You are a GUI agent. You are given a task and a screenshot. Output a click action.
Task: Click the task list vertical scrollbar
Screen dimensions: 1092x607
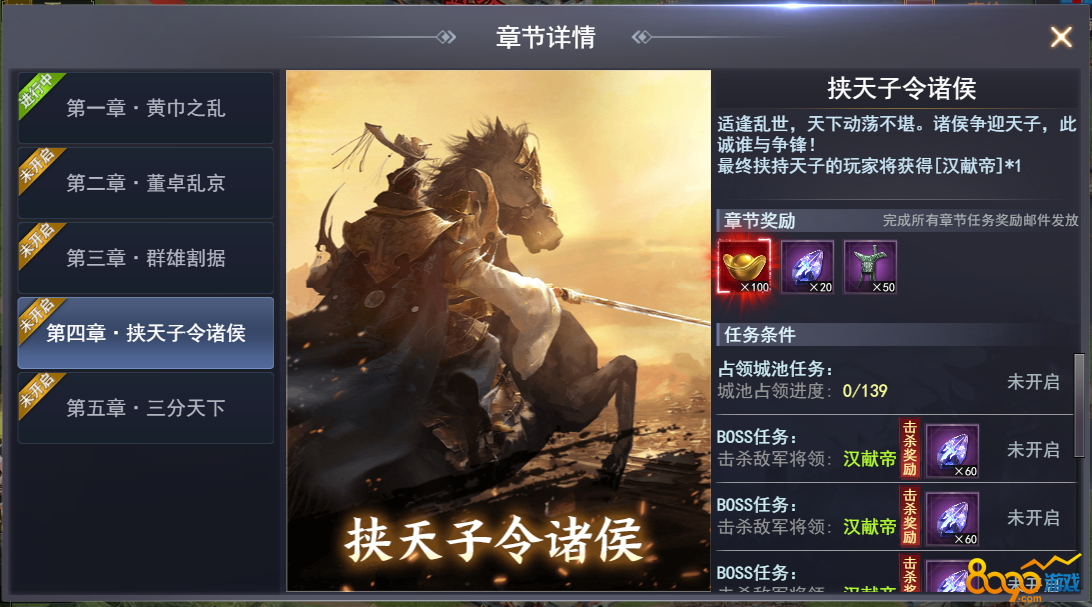[x=1079, y=405]
